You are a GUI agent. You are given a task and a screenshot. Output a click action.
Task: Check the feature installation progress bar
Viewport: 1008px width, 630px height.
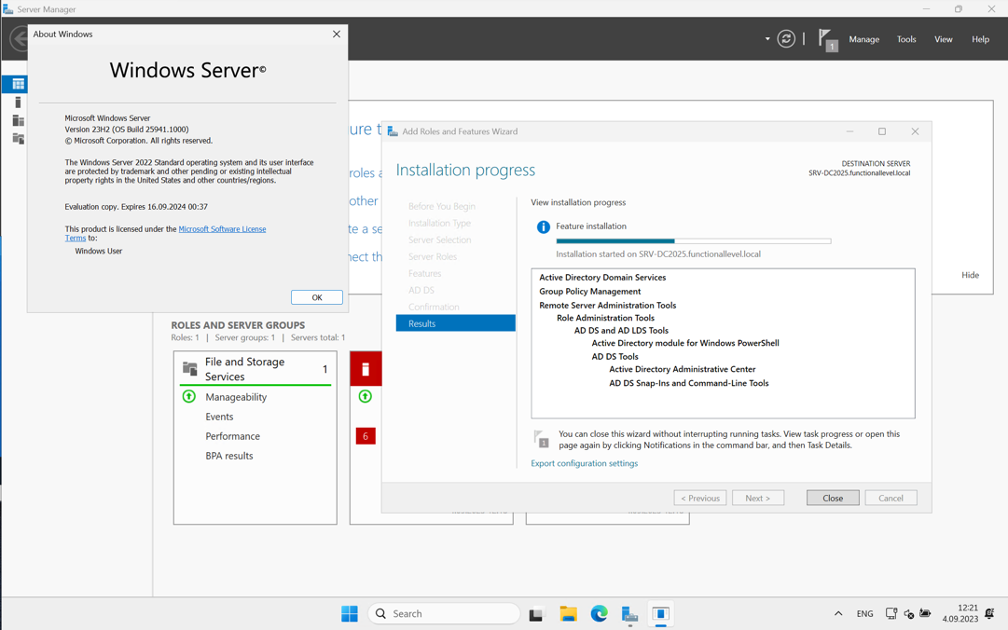693,240
